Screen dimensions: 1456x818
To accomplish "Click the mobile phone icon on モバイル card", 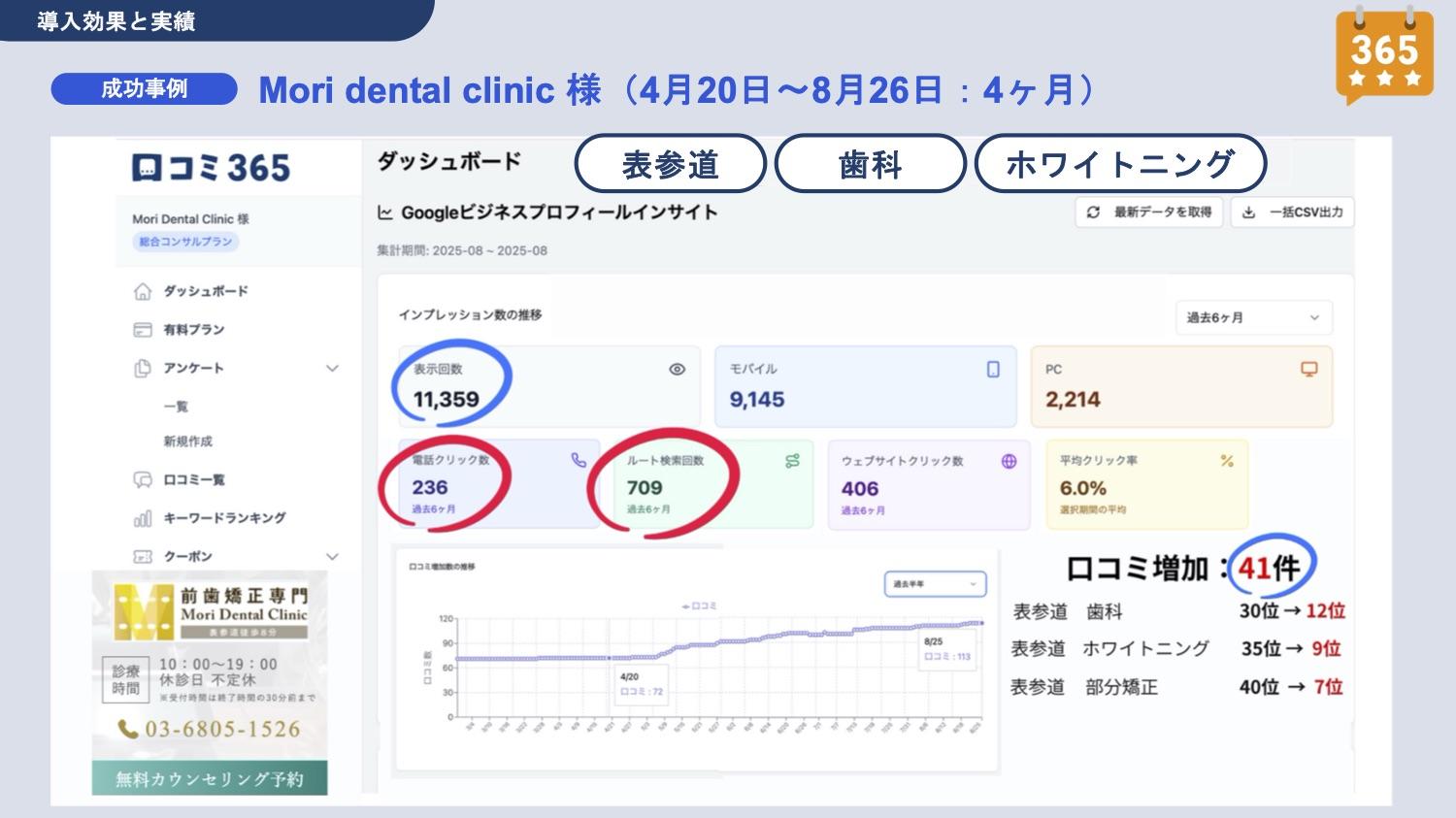I will (993, 370).
